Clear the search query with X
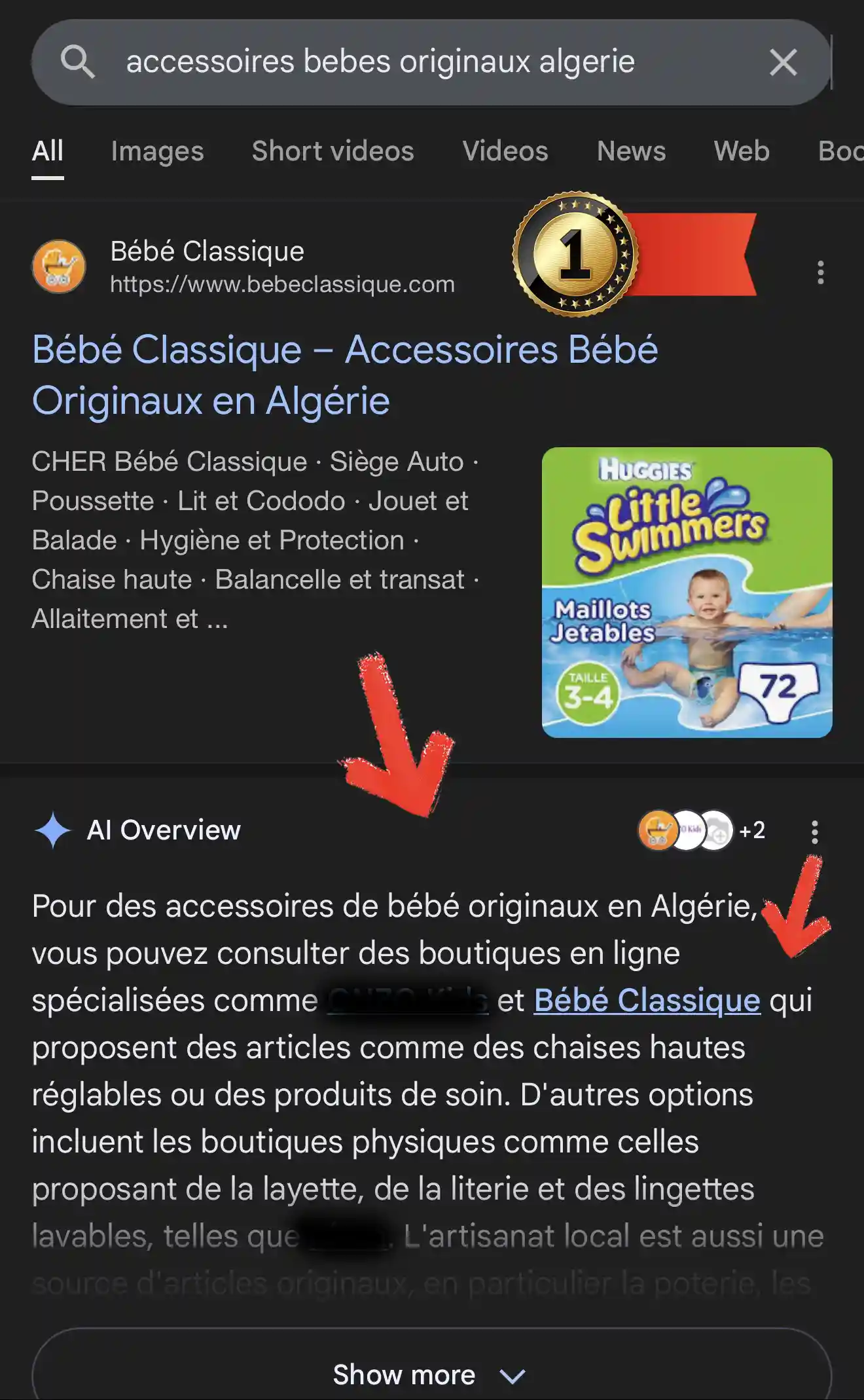 point(783,63)
